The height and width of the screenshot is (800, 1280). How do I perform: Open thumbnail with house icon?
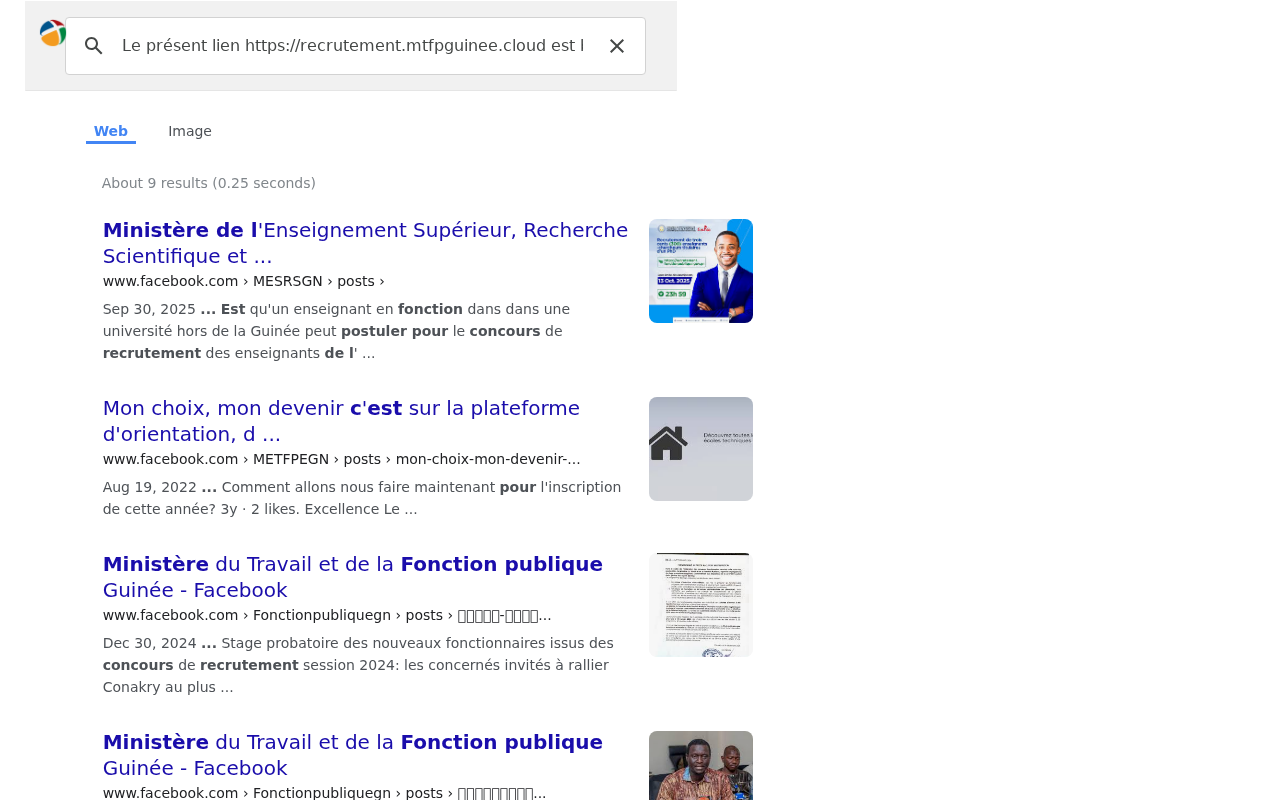point(701,449)
